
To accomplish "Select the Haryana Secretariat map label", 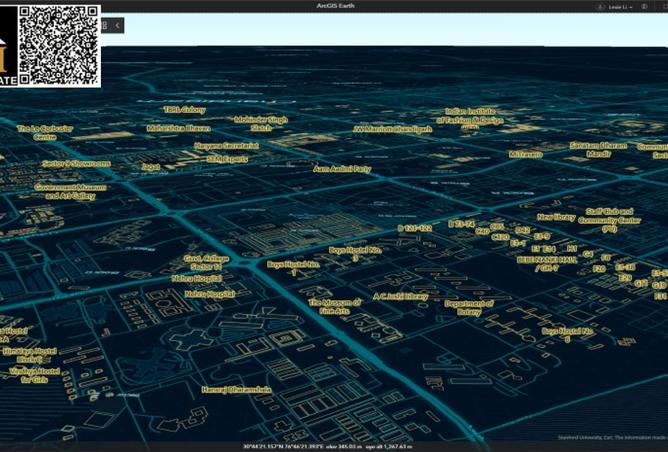I will click(x=226, y=145).
